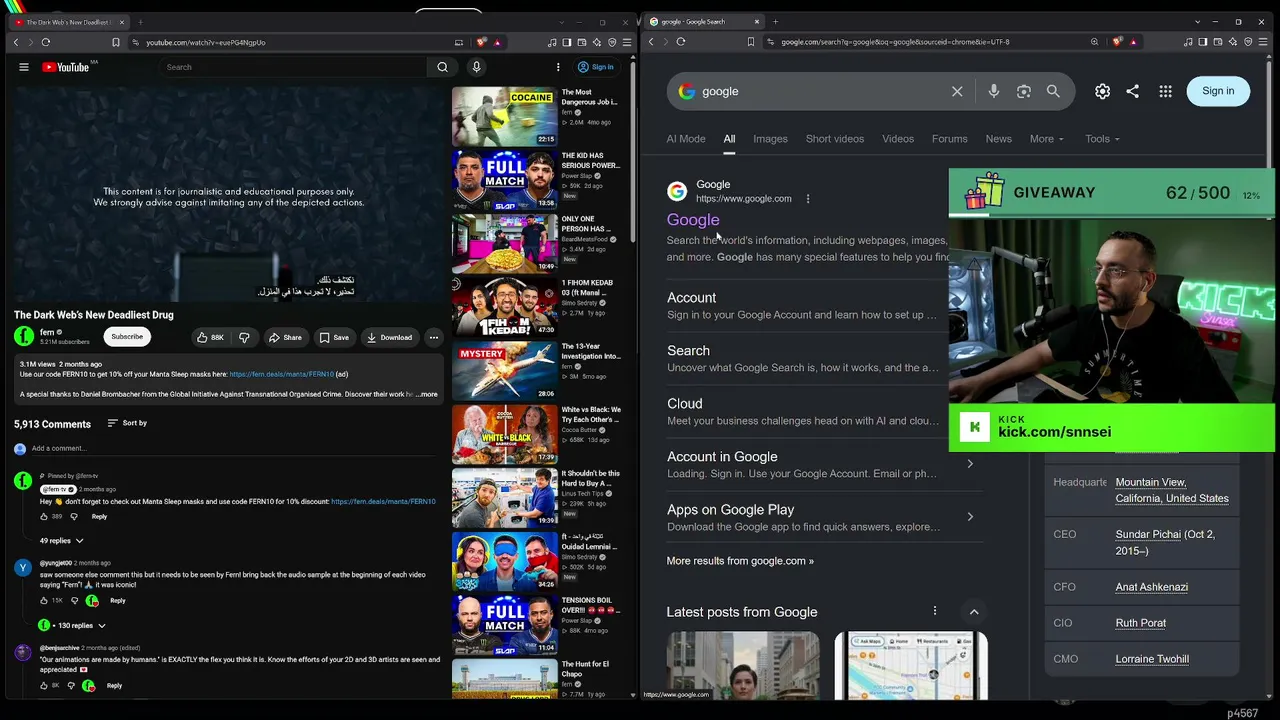Go back in the YouTube browser window

point(16,42)
